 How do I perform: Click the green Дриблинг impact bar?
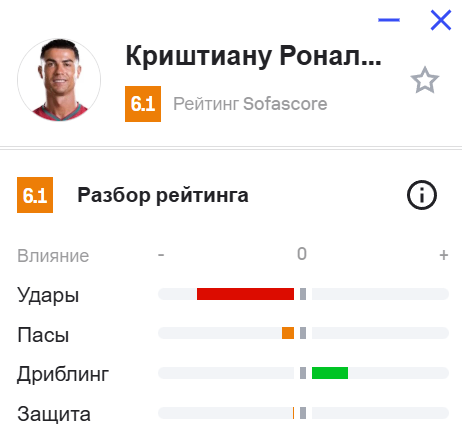point(330,373)
